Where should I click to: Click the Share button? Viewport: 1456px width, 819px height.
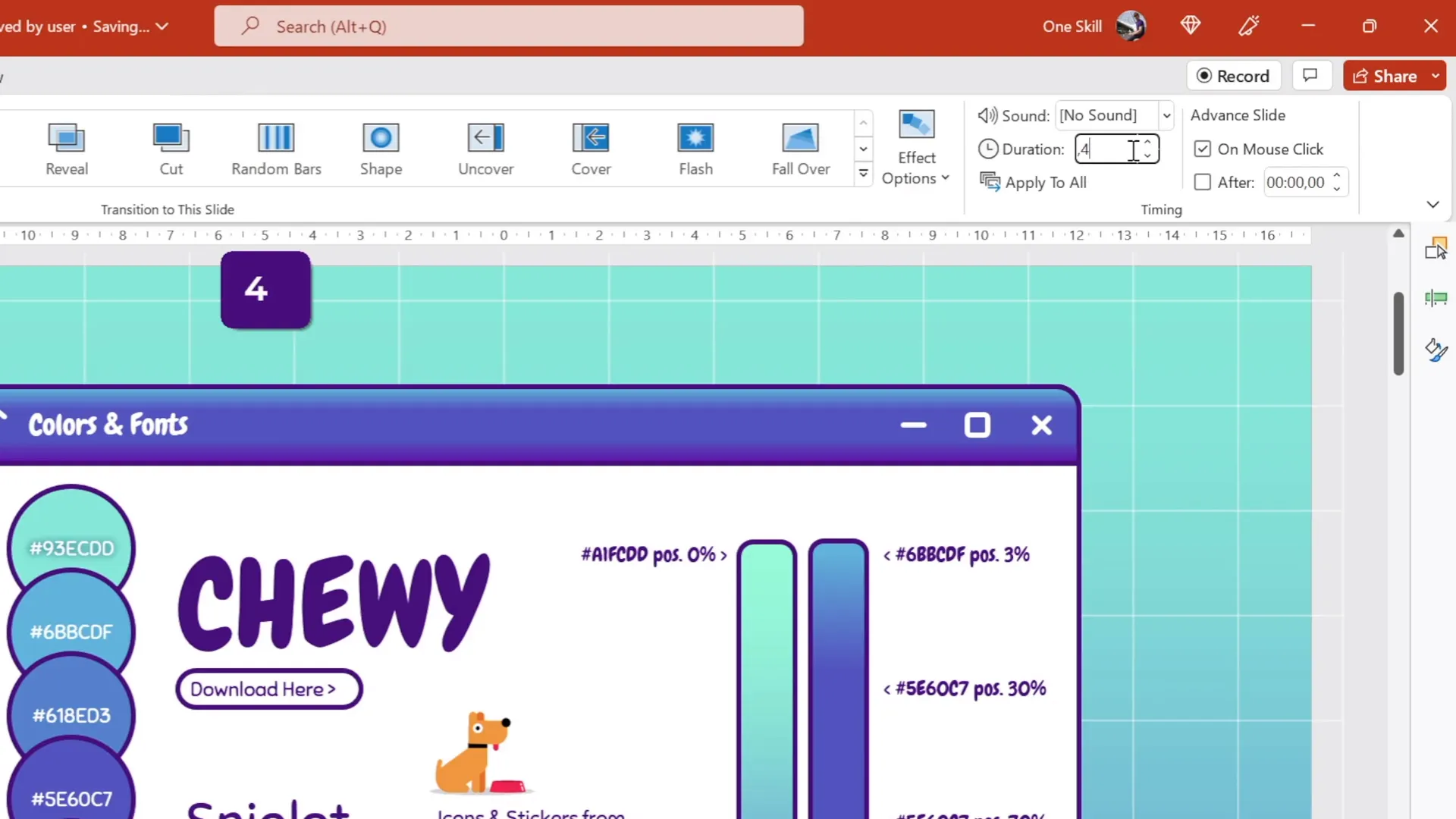pyautogui.click(x=1385, y=76)
